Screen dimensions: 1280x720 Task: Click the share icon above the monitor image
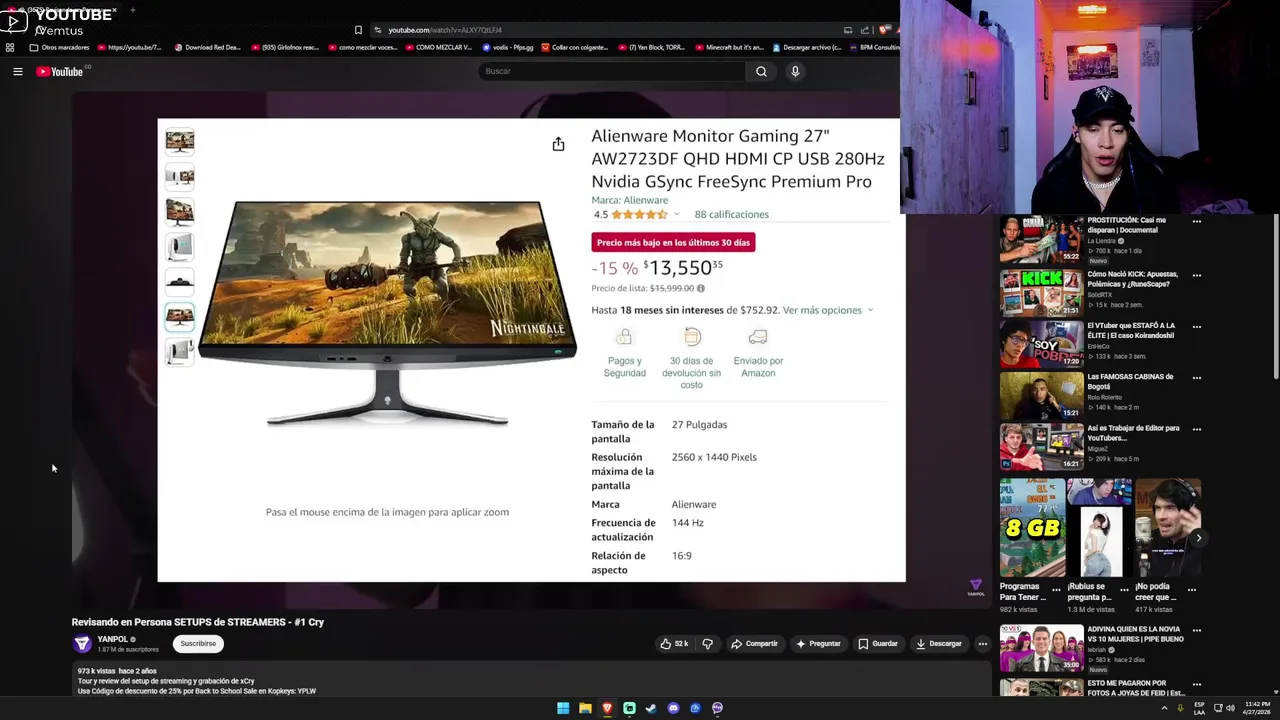pos(558,144)
